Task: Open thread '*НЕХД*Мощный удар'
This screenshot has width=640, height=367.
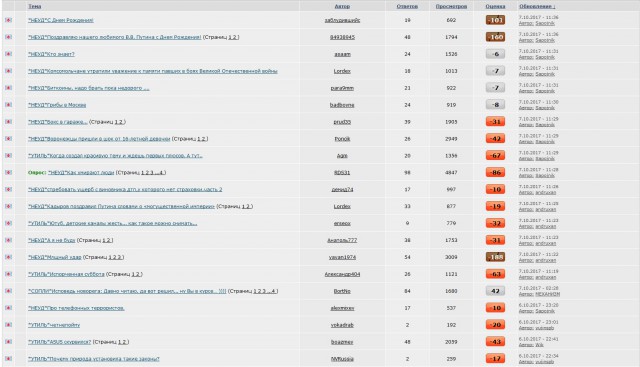Action: pyautogui.click(x=55, y=257)
